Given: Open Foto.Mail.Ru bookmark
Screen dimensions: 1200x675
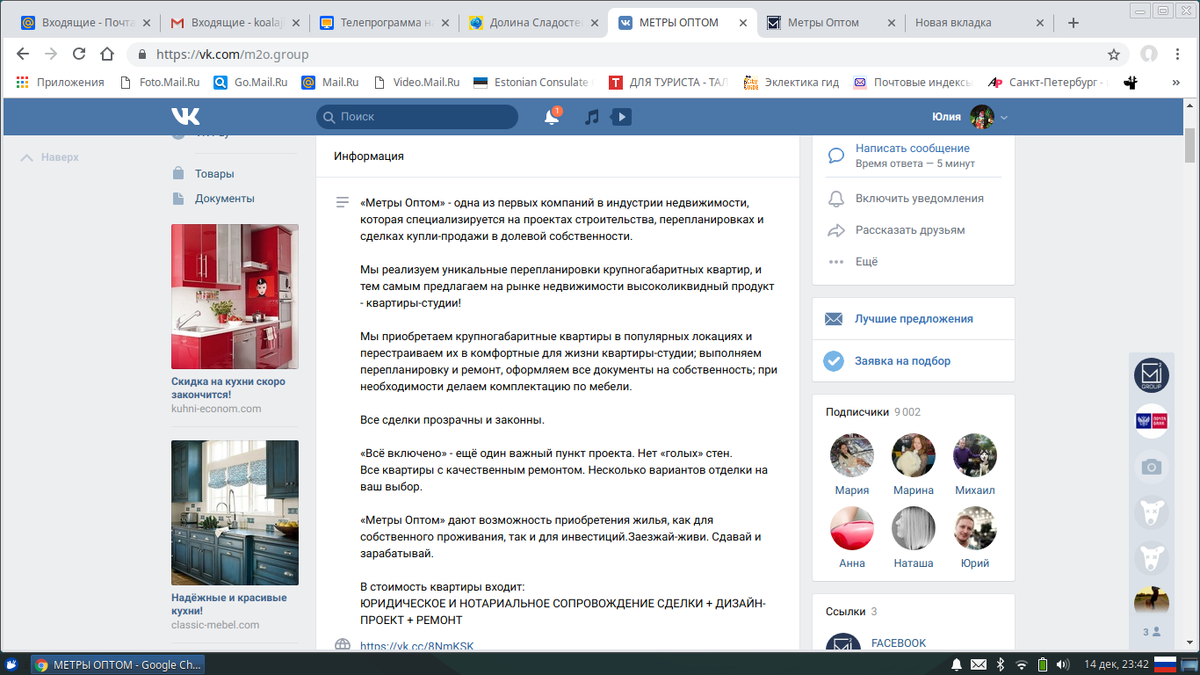Looking at the screenshot, I should click(158, 83).
